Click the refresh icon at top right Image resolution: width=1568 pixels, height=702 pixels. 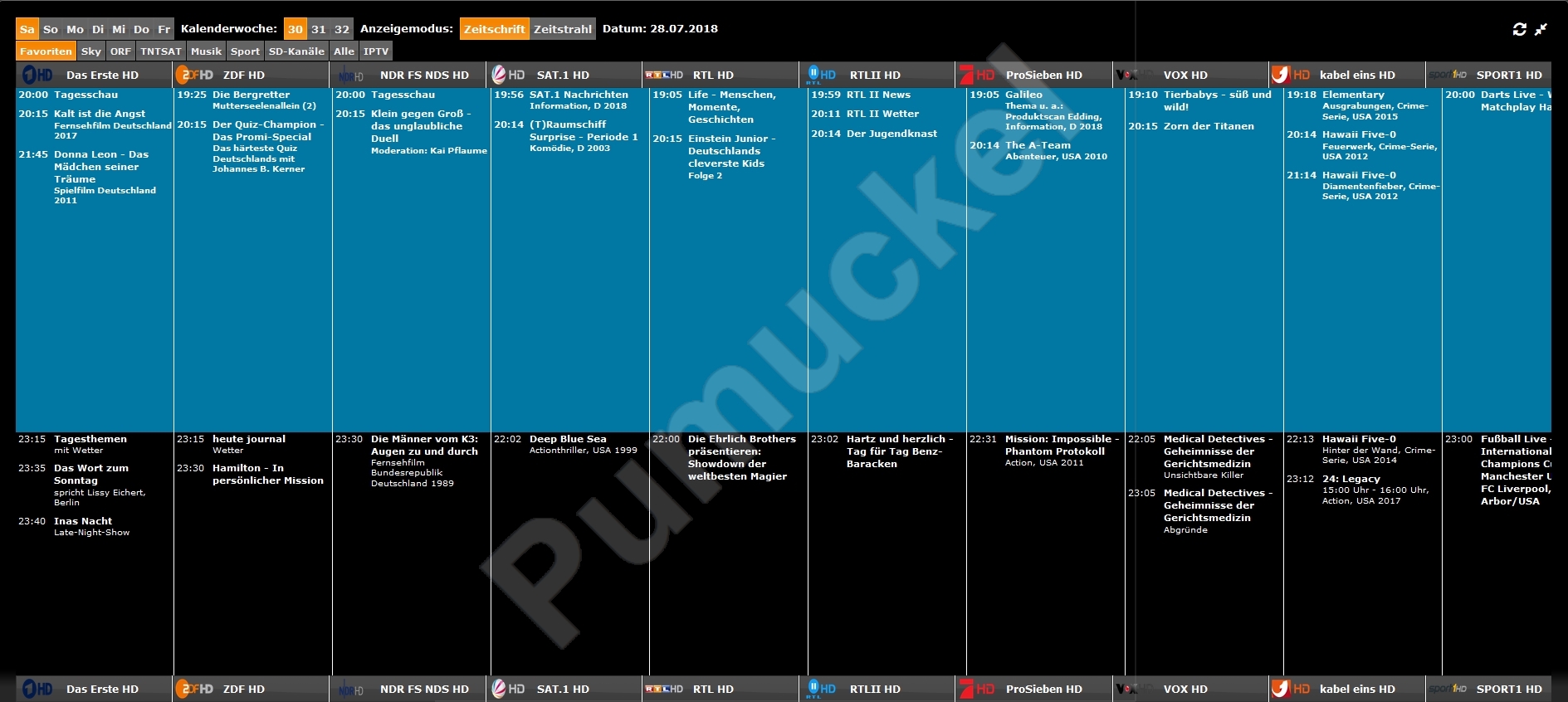[x=1519, y=29]
